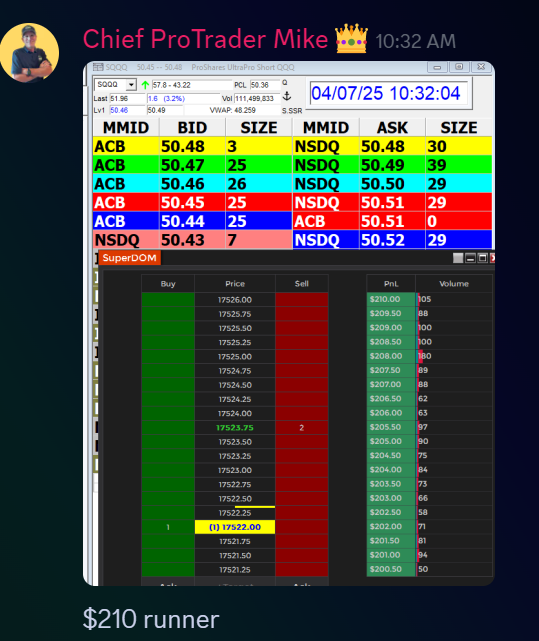Open the Chief ProTrader Mike username
This screenshot has height=641, width=539.
(205, 39)
